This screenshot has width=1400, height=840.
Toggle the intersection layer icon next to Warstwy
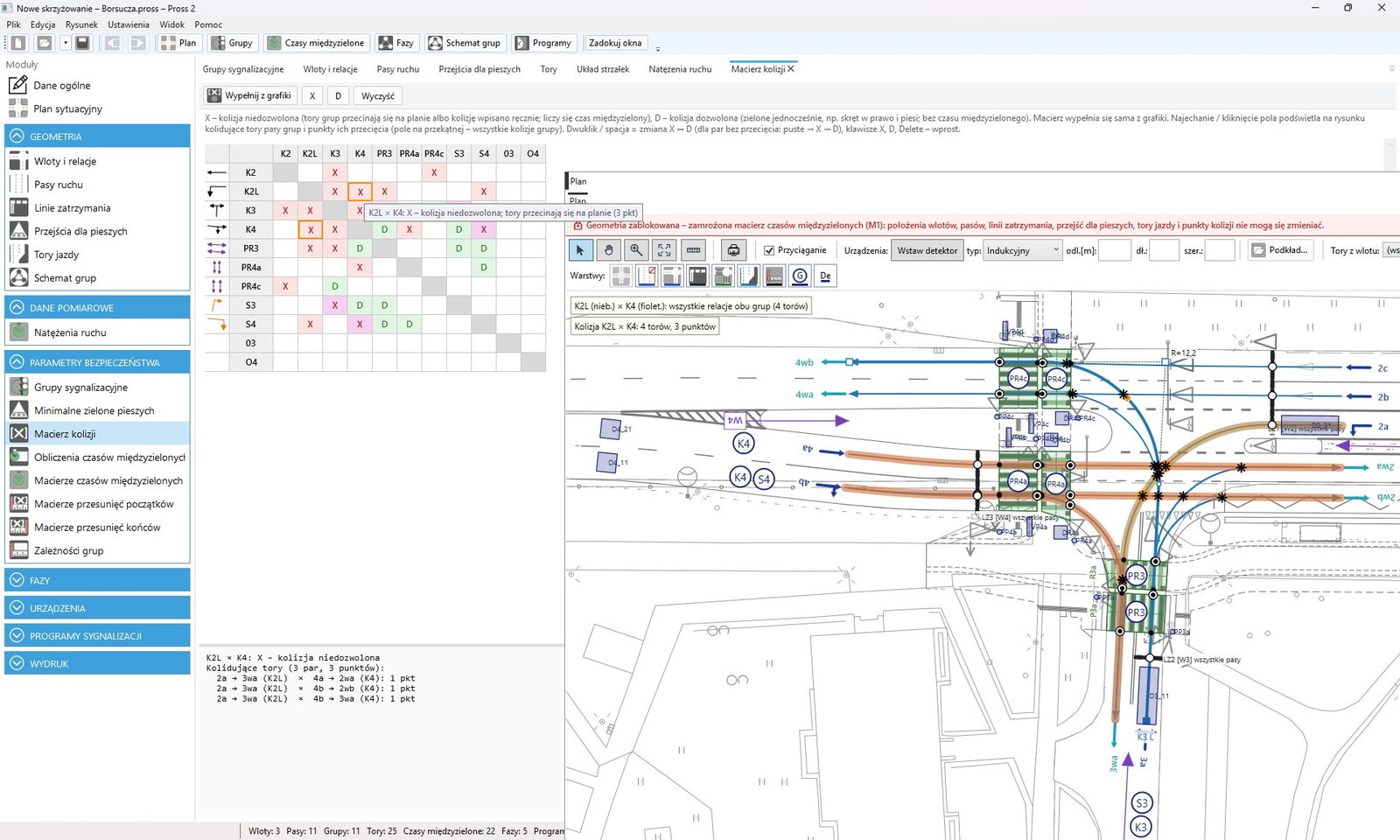621,276
